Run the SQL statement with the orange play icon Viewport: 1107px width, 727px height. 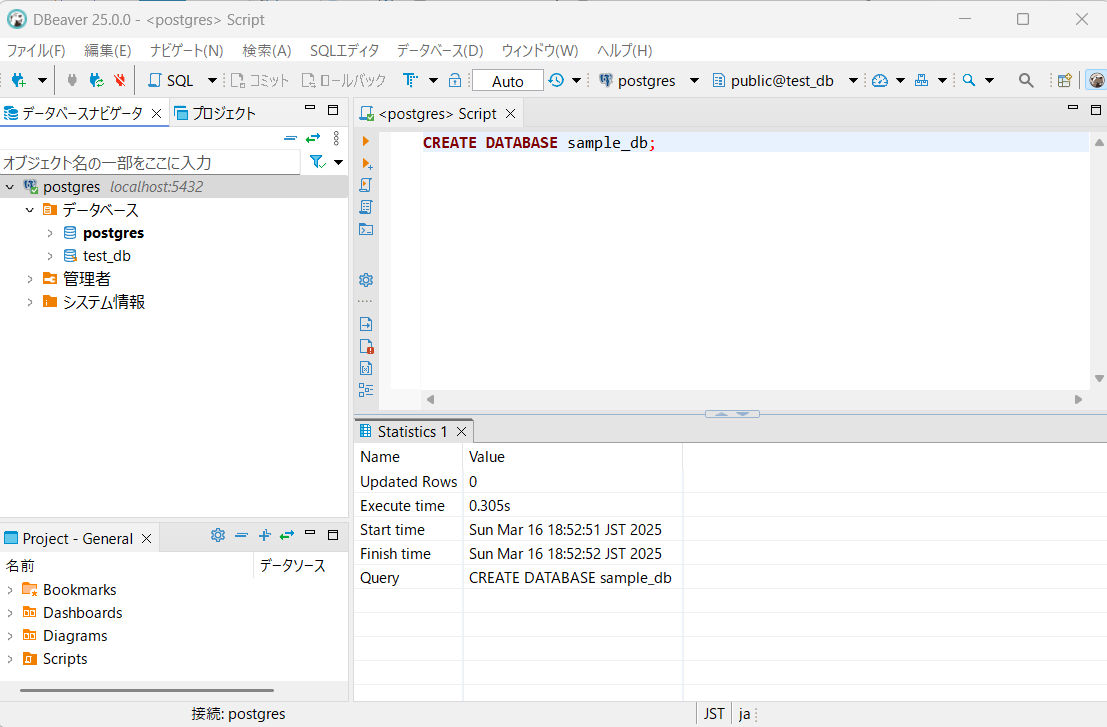coord(366,141)
